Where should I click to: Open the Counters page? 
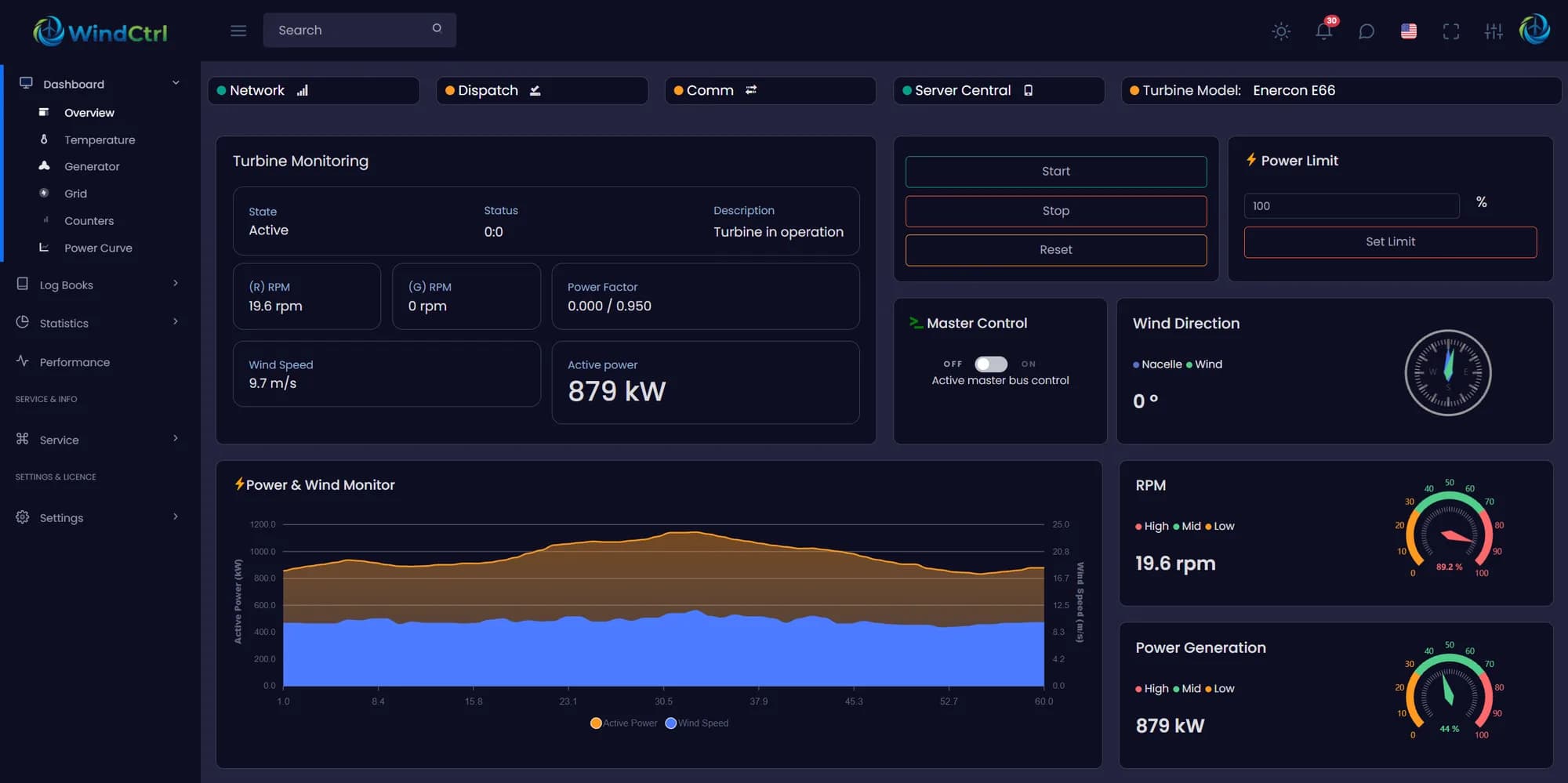[x=89, y=221]
